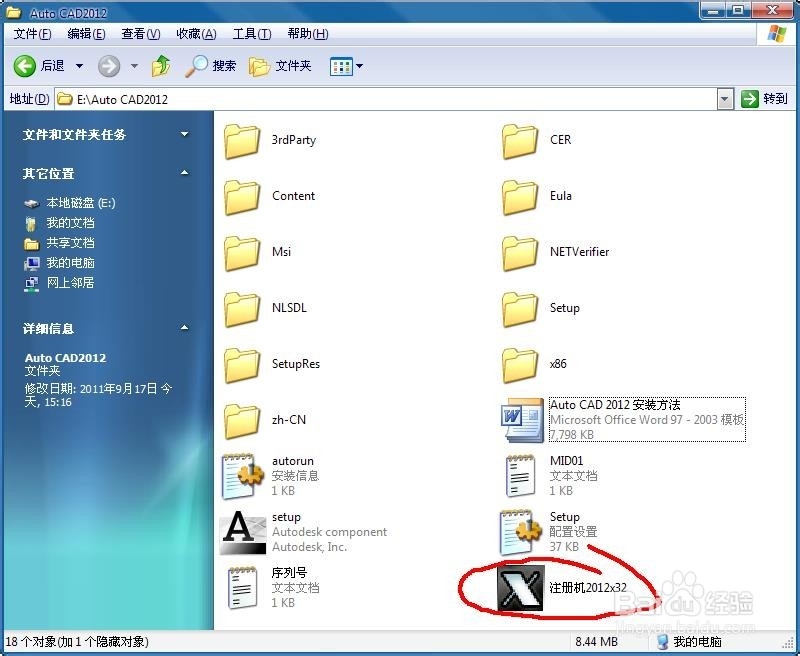The height and width of the screenshot is (656, 800).
Task: Click the address bar path field
Action: (386, 99)
